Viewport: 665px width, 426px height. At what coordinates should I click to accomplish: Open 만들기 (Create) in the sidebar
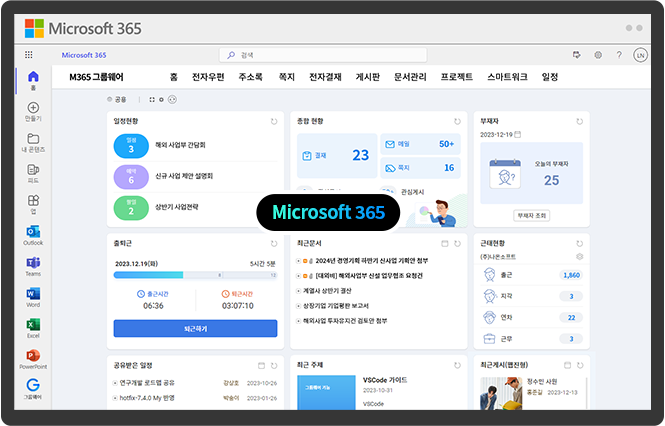33,112
